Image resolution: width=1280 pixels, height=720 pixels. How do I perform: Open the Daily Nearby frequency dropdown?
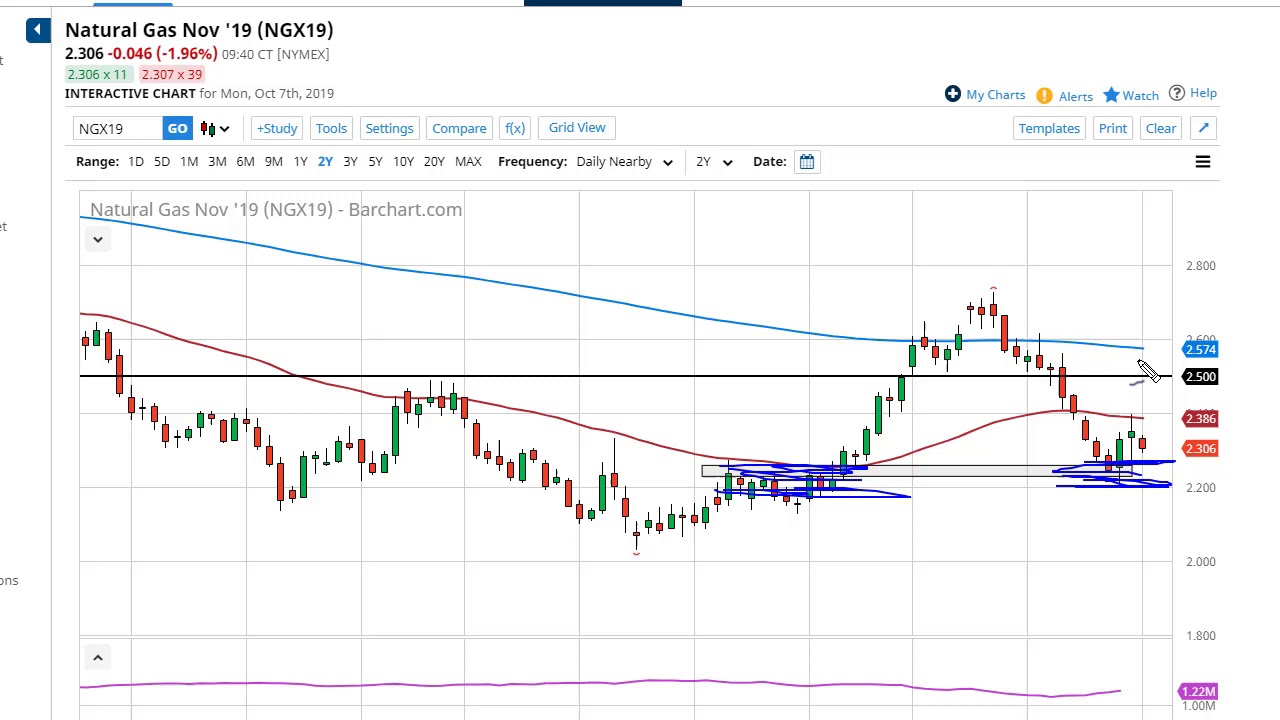(624, 162)
